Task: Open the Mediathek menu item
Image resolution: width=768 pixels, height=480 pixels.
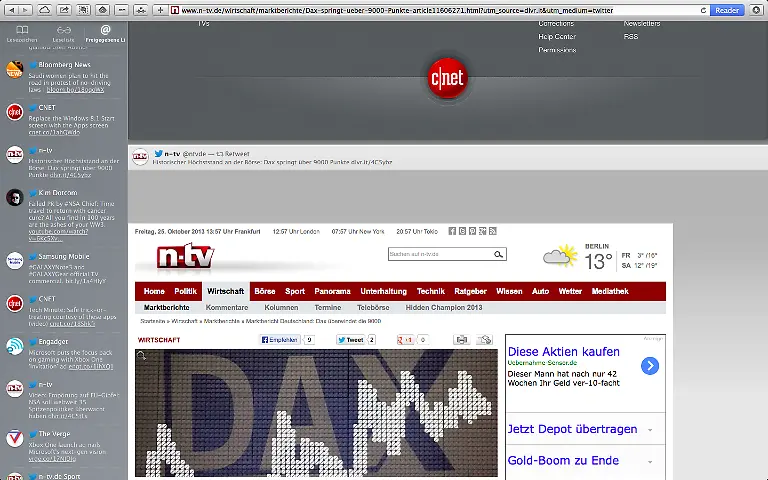Action: (610, 291)
